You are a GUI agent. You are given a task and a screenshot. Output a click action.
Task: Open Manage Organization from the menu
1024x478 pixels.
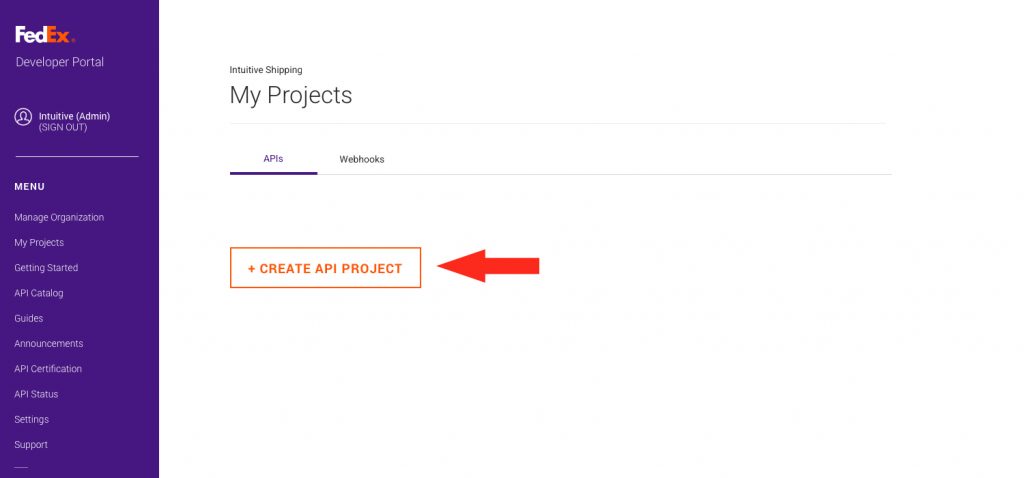[x=59, y=217]
